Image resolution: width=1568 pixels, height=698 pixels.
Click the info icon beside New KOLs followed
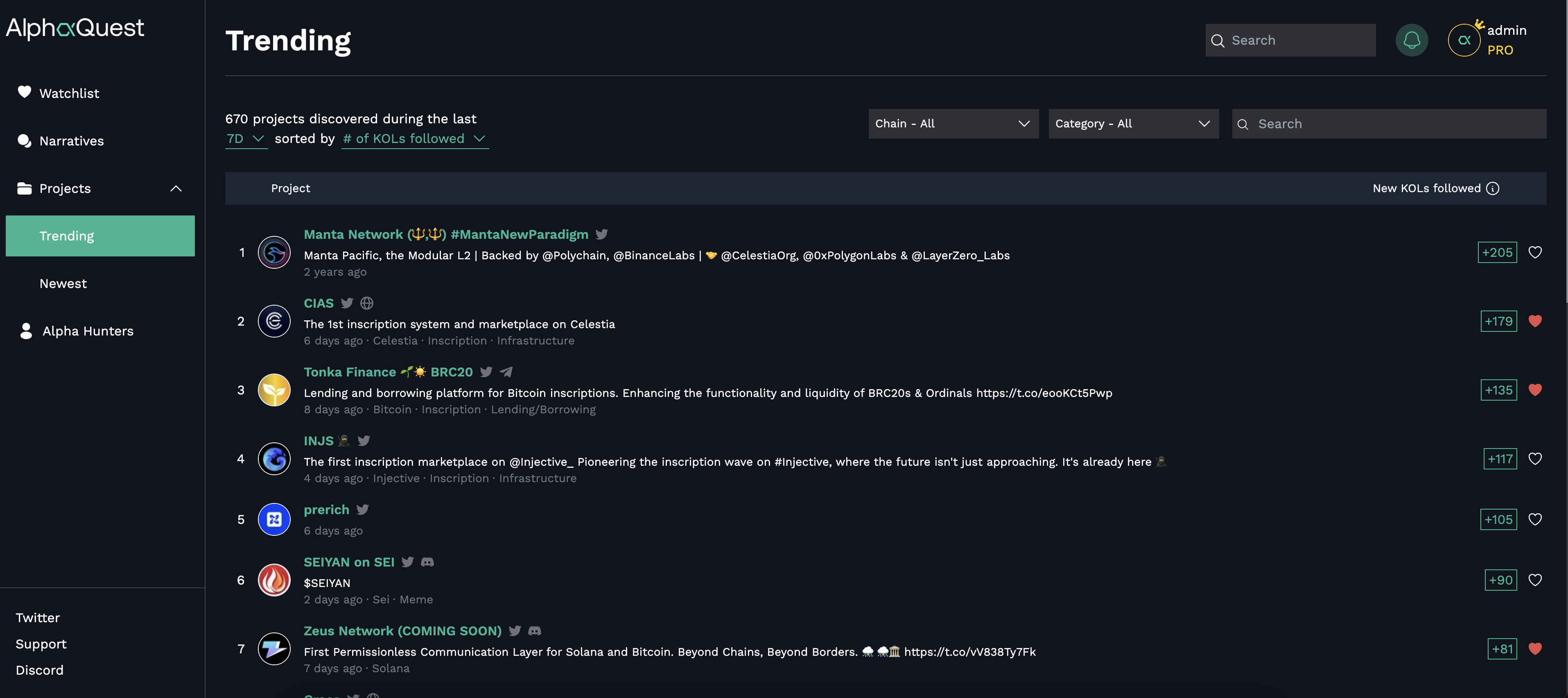1493,188
